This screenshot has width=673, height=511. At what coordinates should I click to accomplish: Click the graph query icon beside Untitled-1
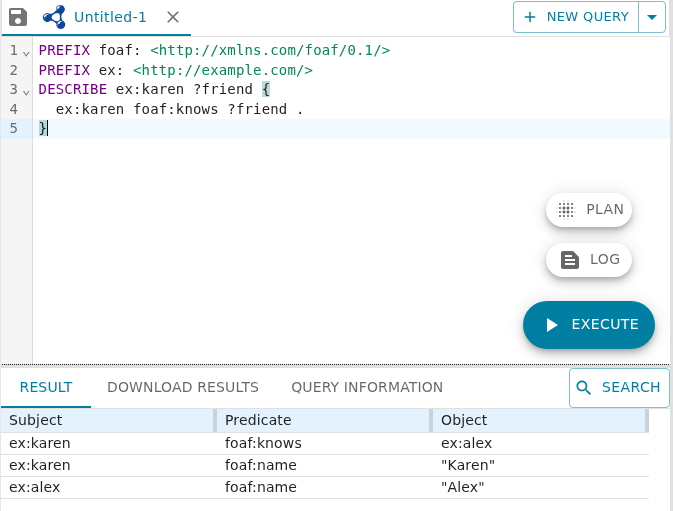[x=54, y=17]
